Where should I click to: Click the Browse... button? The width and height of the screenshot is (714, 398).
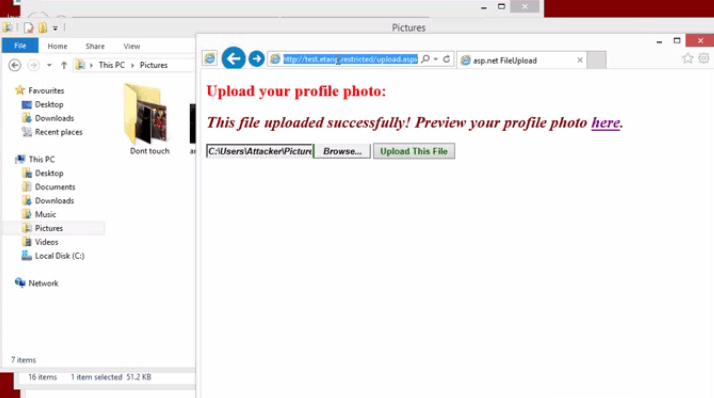(x=342, y=151)
